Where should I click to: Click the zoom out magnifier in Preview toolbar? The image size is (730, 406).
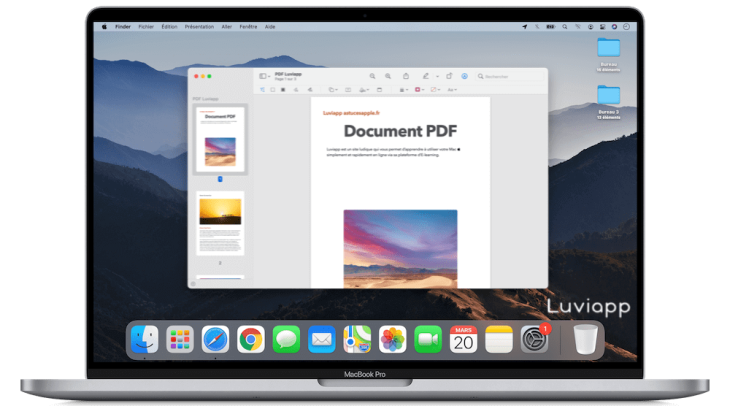(372, 75)
